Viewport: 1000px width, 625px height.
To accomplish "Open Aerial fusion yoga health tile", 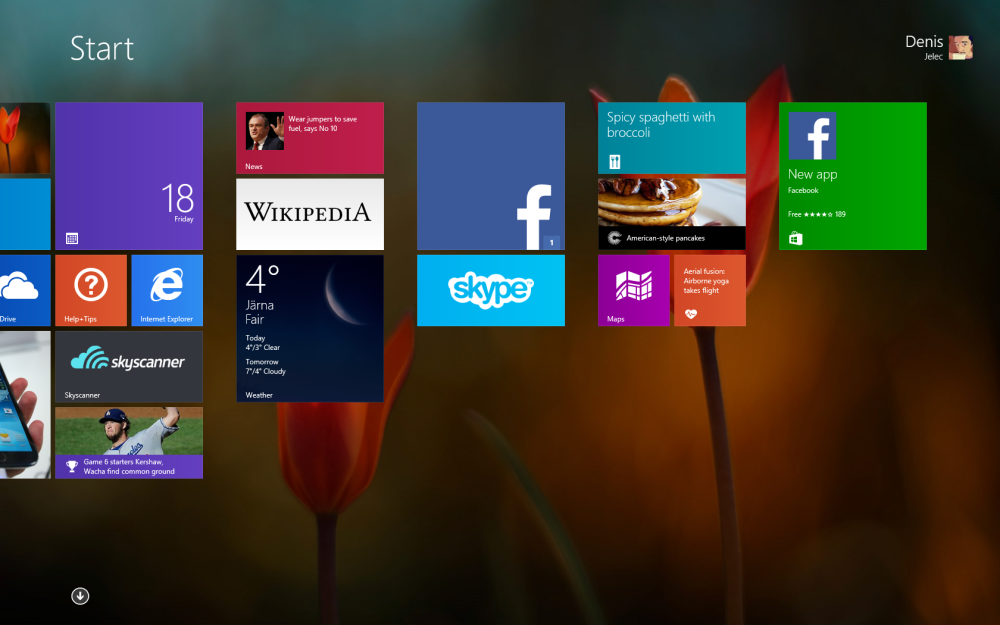I will pos(709,290).
